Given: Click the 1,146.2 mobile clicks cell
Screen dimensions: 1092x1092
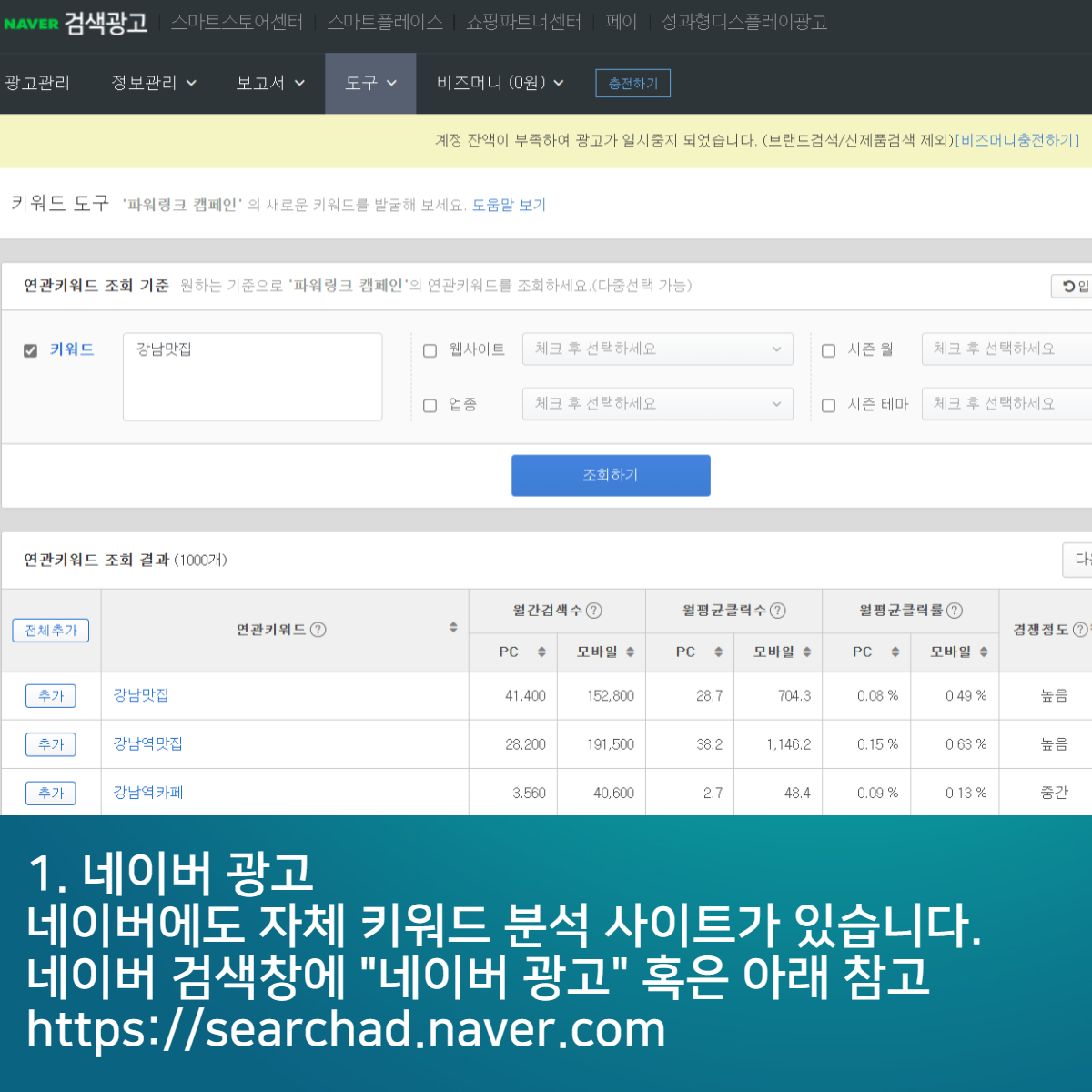Looking at the screenshot, I should [x=778, y=744].
